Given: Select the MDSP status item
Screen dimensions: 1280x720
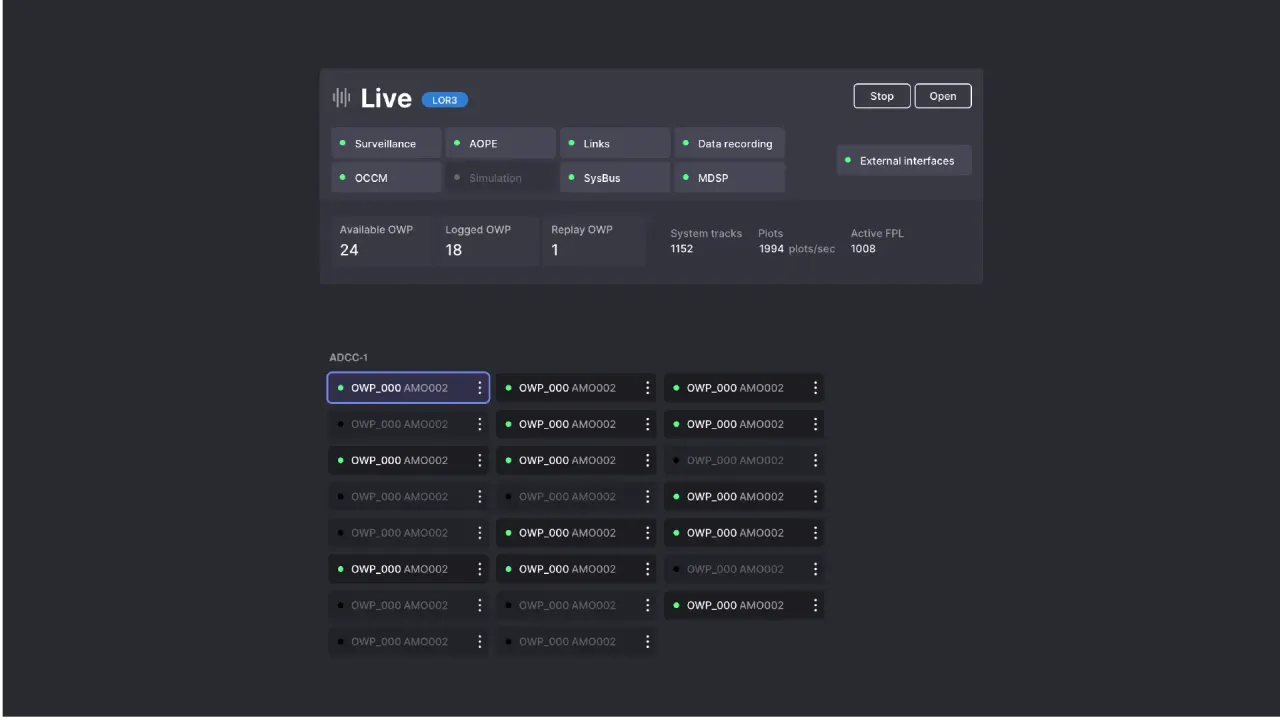Looking at the screenshot, I should (x=729, y=178).
